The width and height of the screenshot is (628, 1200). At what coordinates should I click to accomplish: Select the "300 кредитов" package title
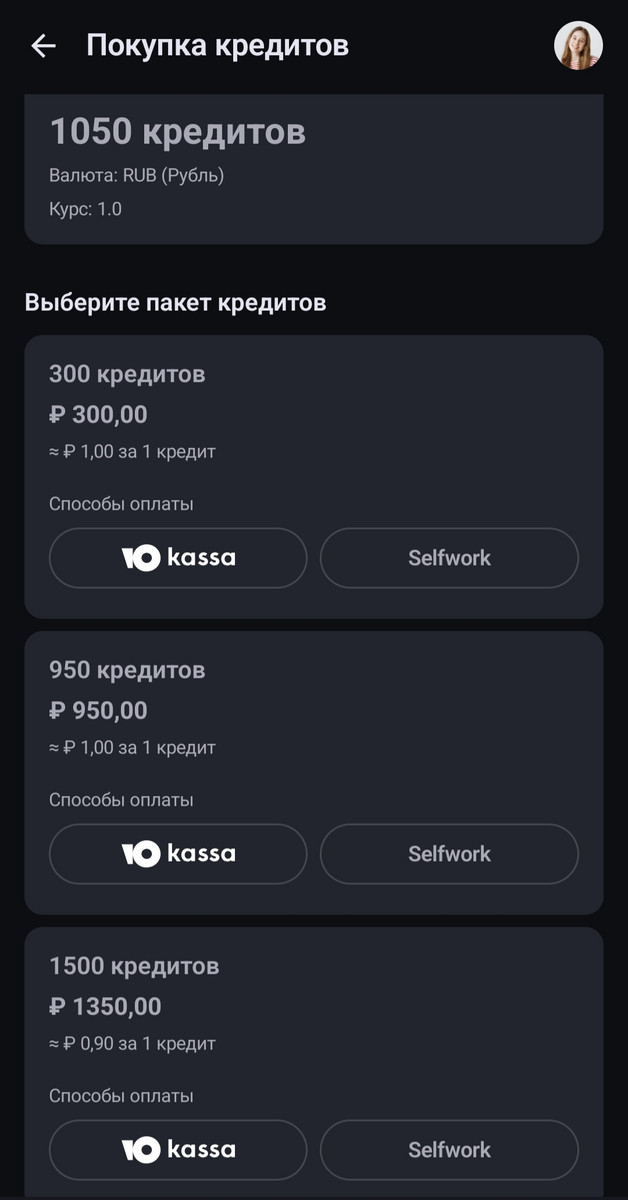[127, 375]
